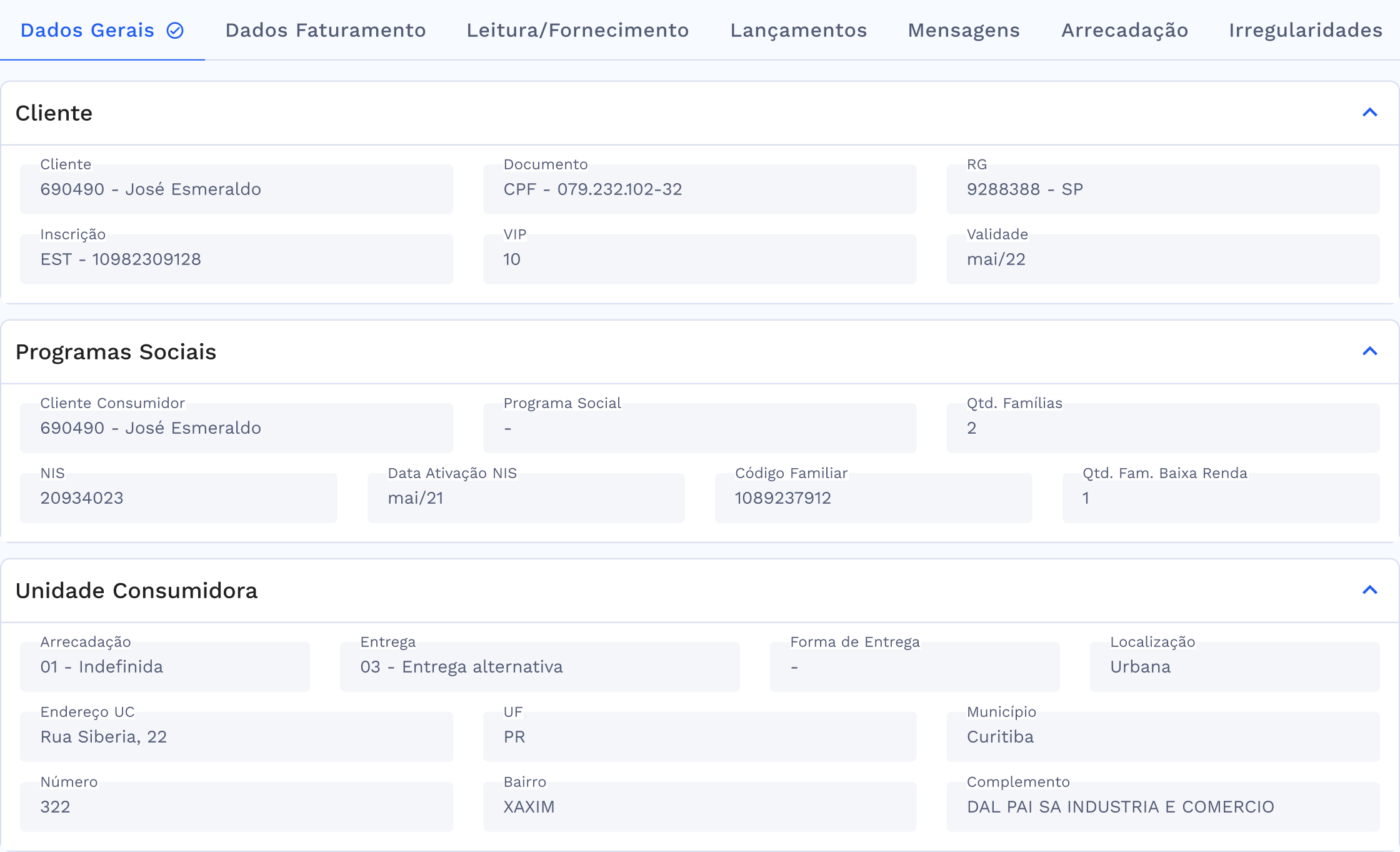1400x852 pixels.
Task: Open the Mensagens tab
Action: [963, 31]
